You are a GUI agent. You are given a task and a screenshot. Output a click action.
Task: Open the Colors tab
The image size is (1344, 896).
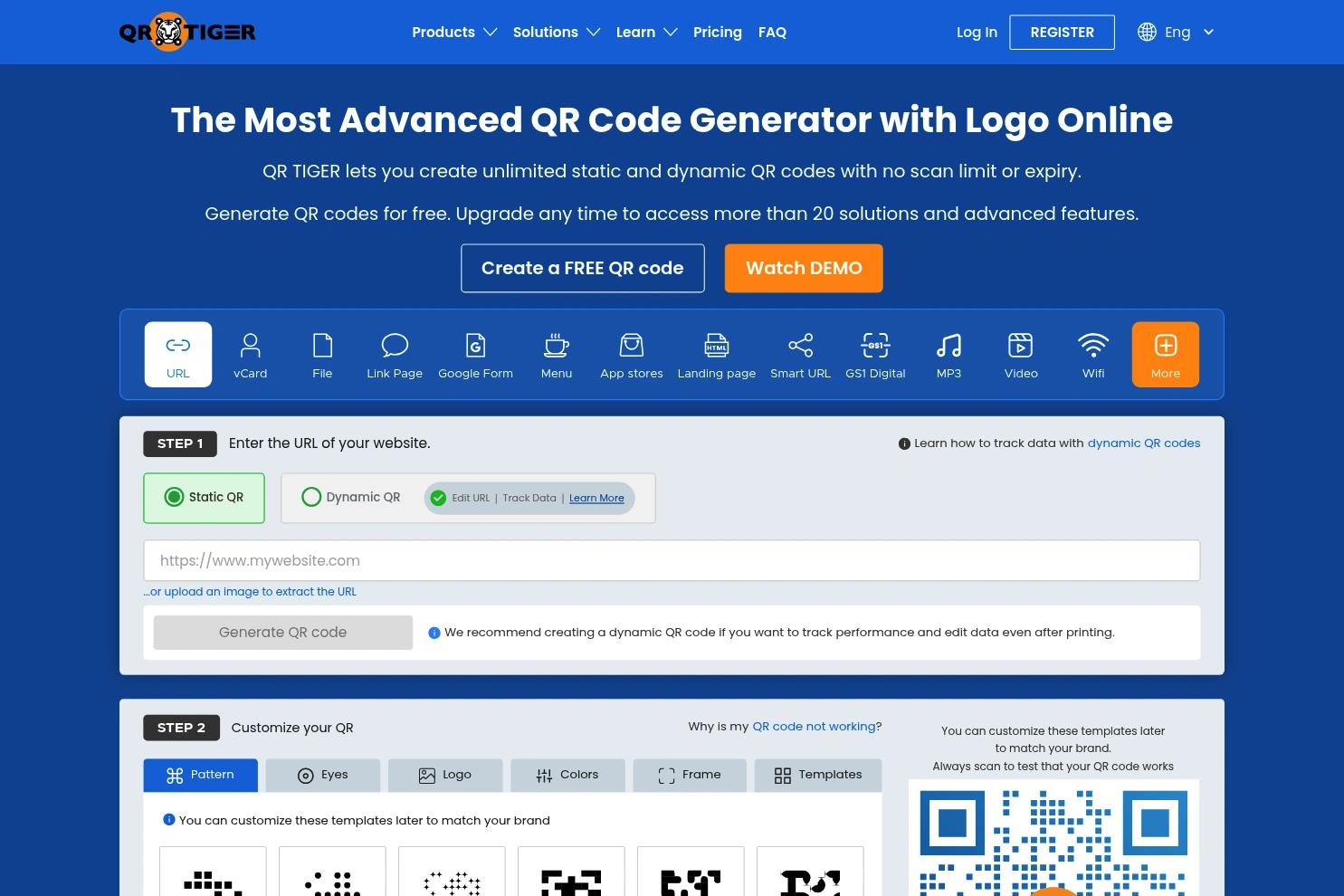567,775
